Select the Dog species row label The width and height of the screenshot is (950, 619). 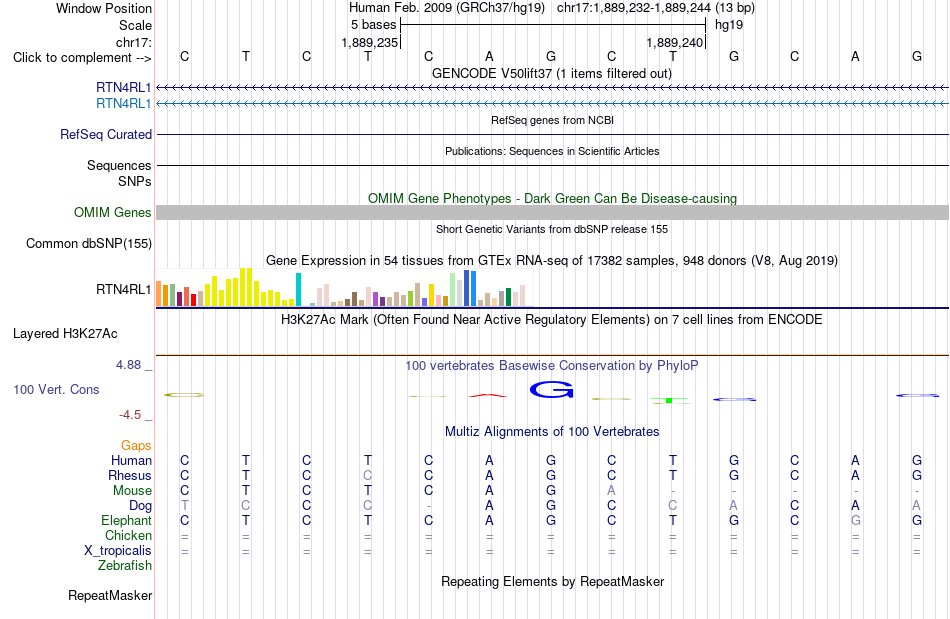pos(140,506)
